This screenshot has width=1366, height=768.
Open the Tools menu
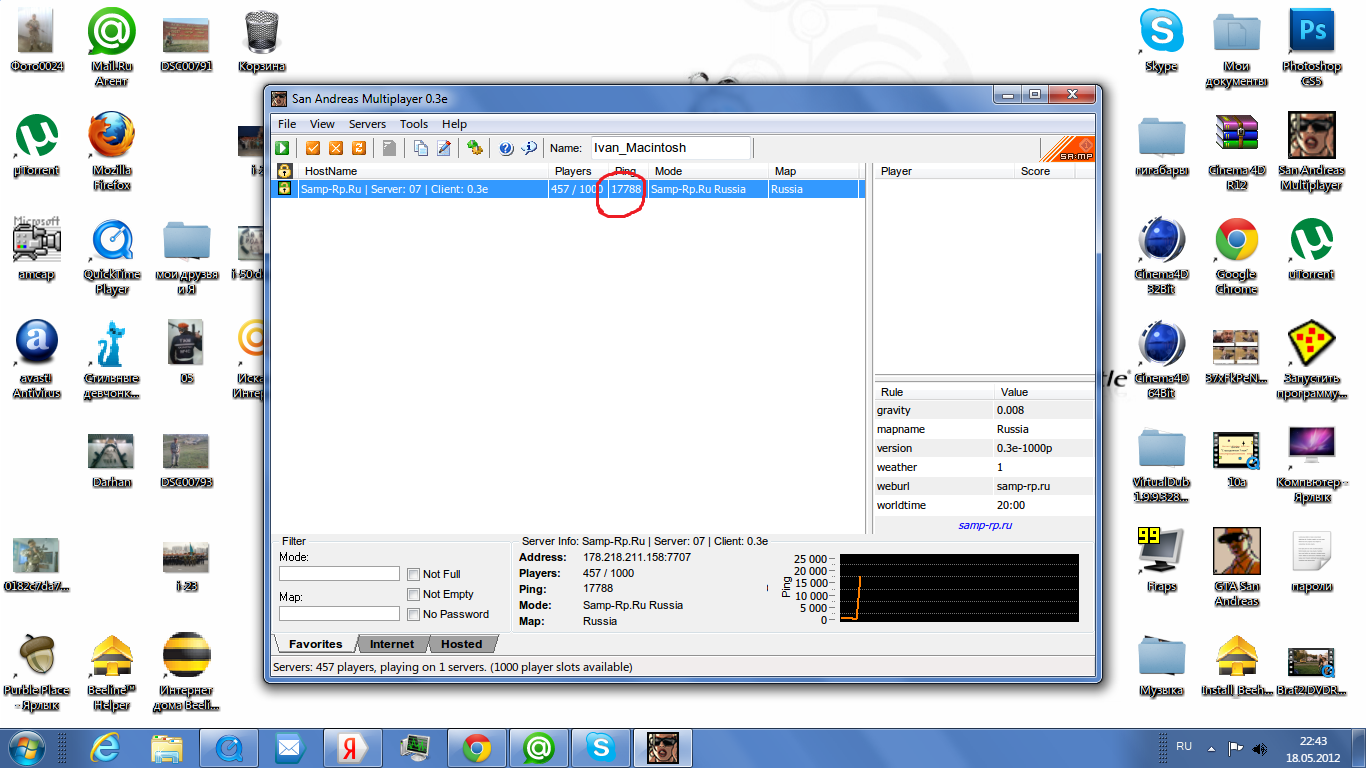click(x=414, y=124)
